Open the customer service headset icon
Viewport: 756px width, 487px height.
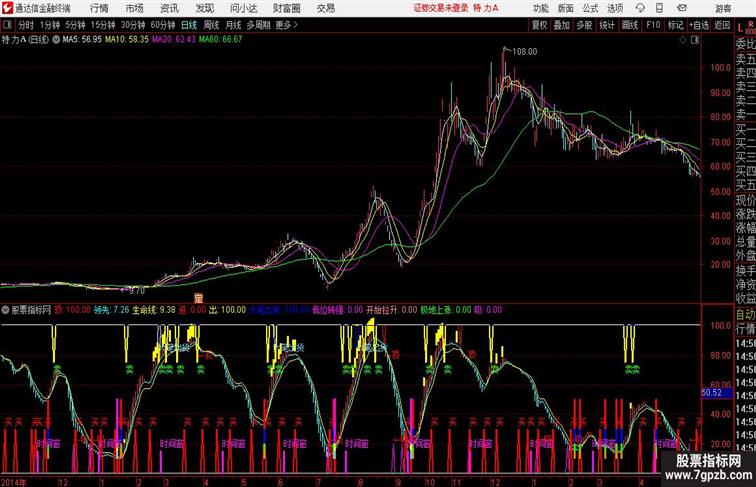pos(640,8)
